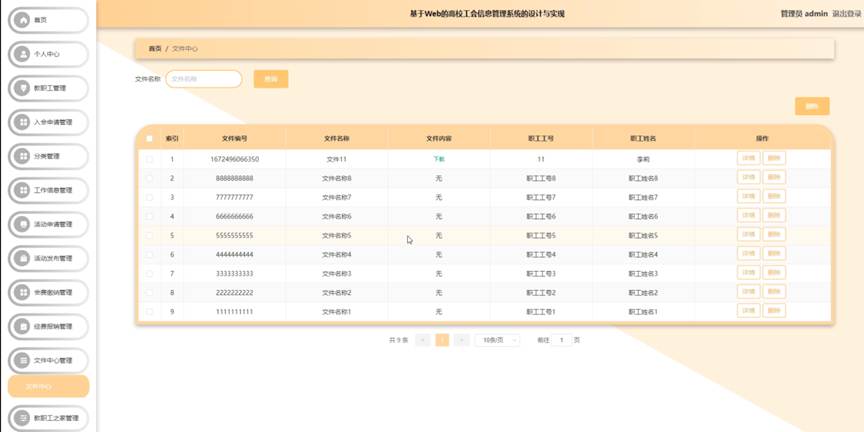Image resolution: width=864 pixels, height=432 pixels.
Task: Click 删除 for the 文件名称2 row
Action: tap(774, 291)
